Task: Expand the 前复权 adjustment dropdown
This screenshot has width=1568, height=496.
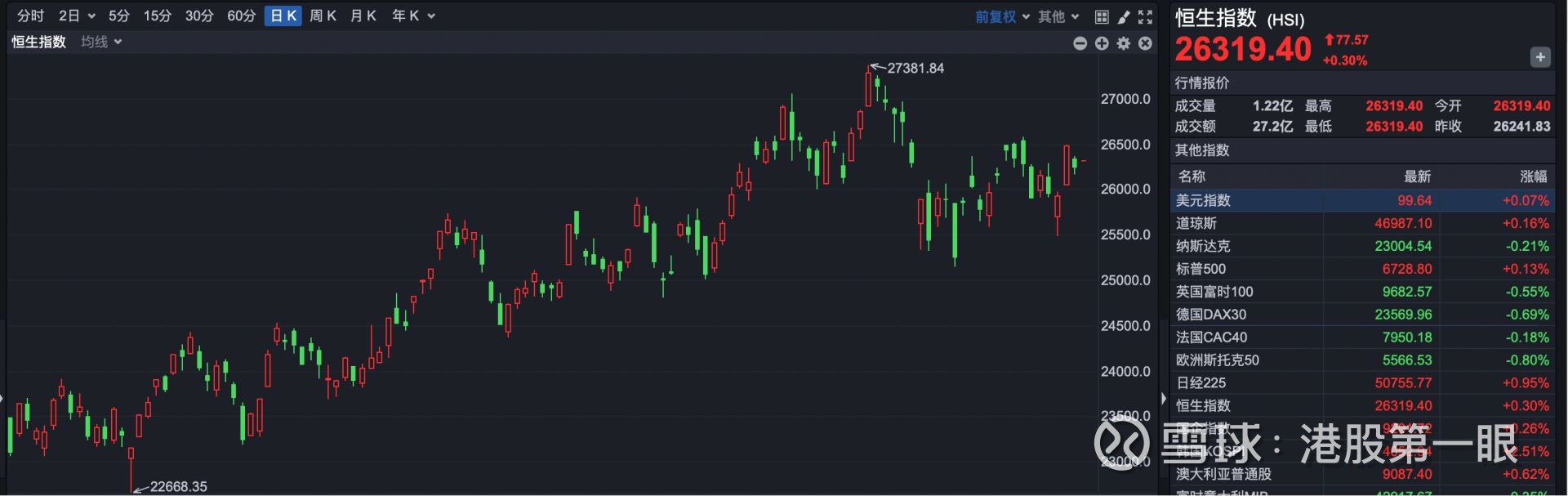Action: click(x=1002, y=16)
